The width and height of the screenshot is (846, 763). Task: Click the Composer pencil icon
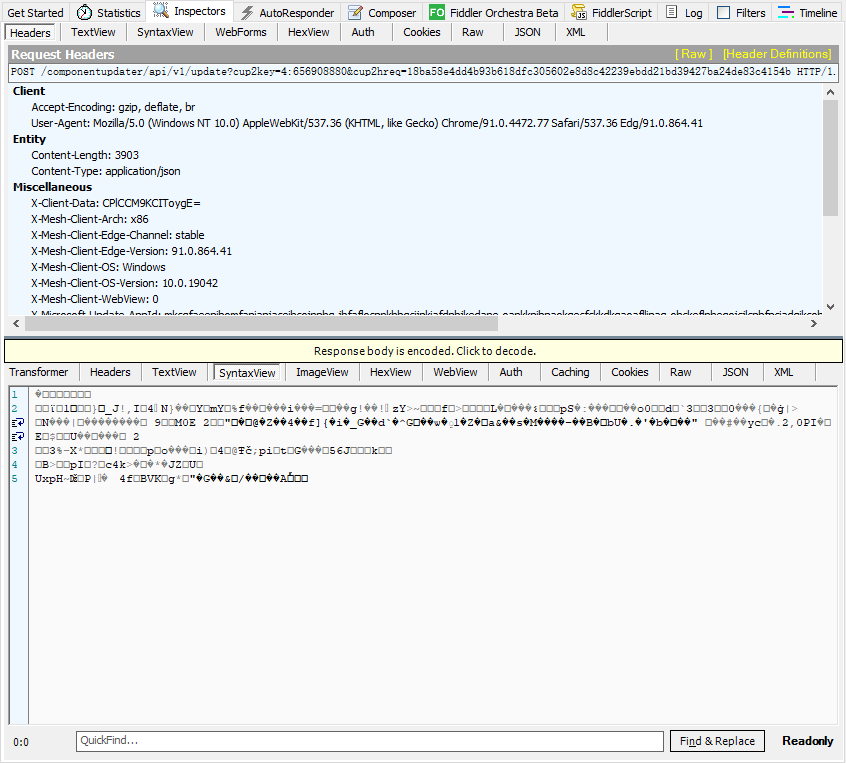tap(355, 12)
